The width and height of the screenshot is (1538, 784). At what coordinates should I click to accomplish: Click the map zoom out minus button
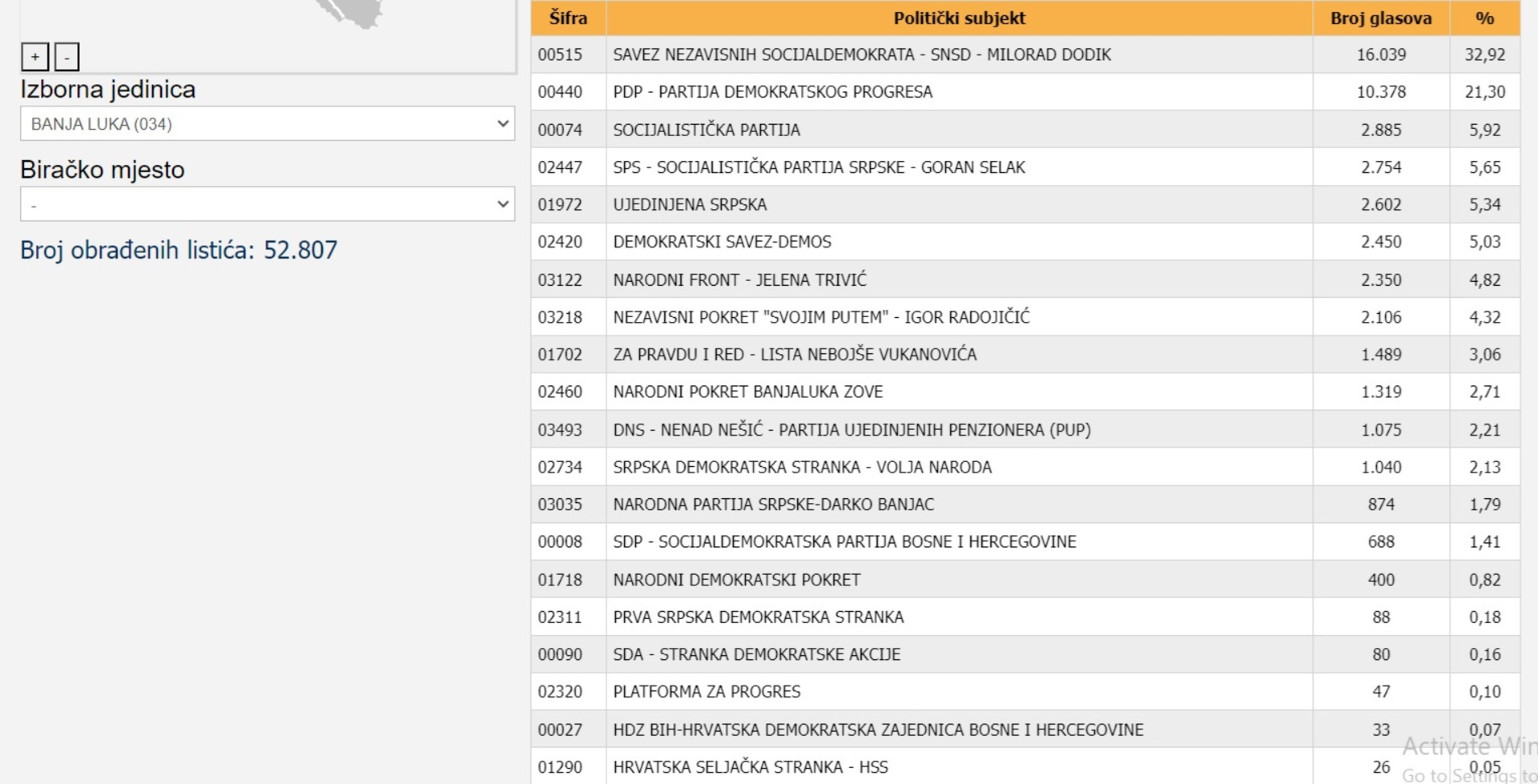click(x=66, y=57)
